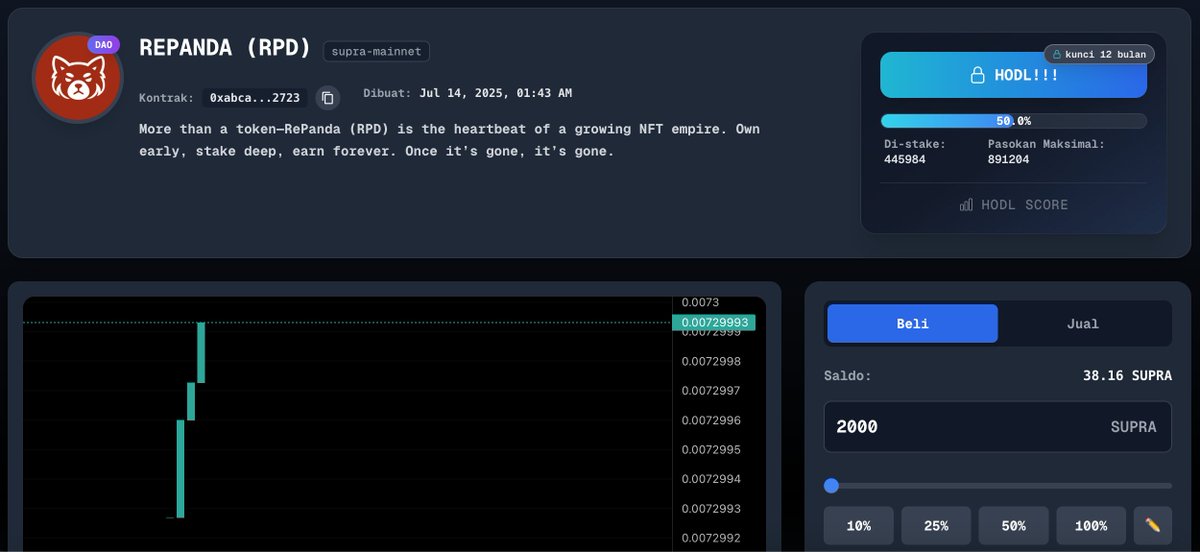Click the lock icon in the HODL!!! button
Image resolution: width=1200 pixels, height=552 pixels.
978,75
